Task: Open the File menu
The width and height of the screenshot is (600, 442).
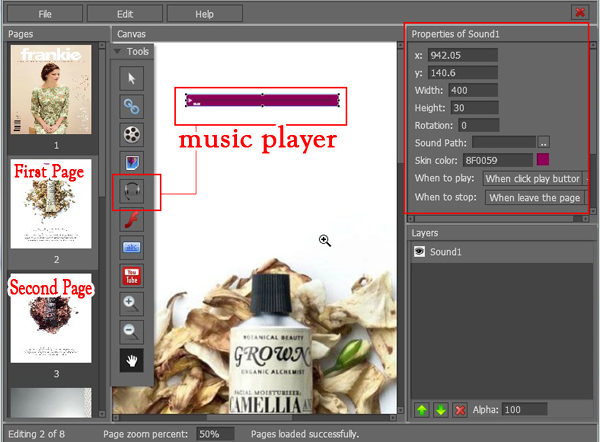Action: 45,14
